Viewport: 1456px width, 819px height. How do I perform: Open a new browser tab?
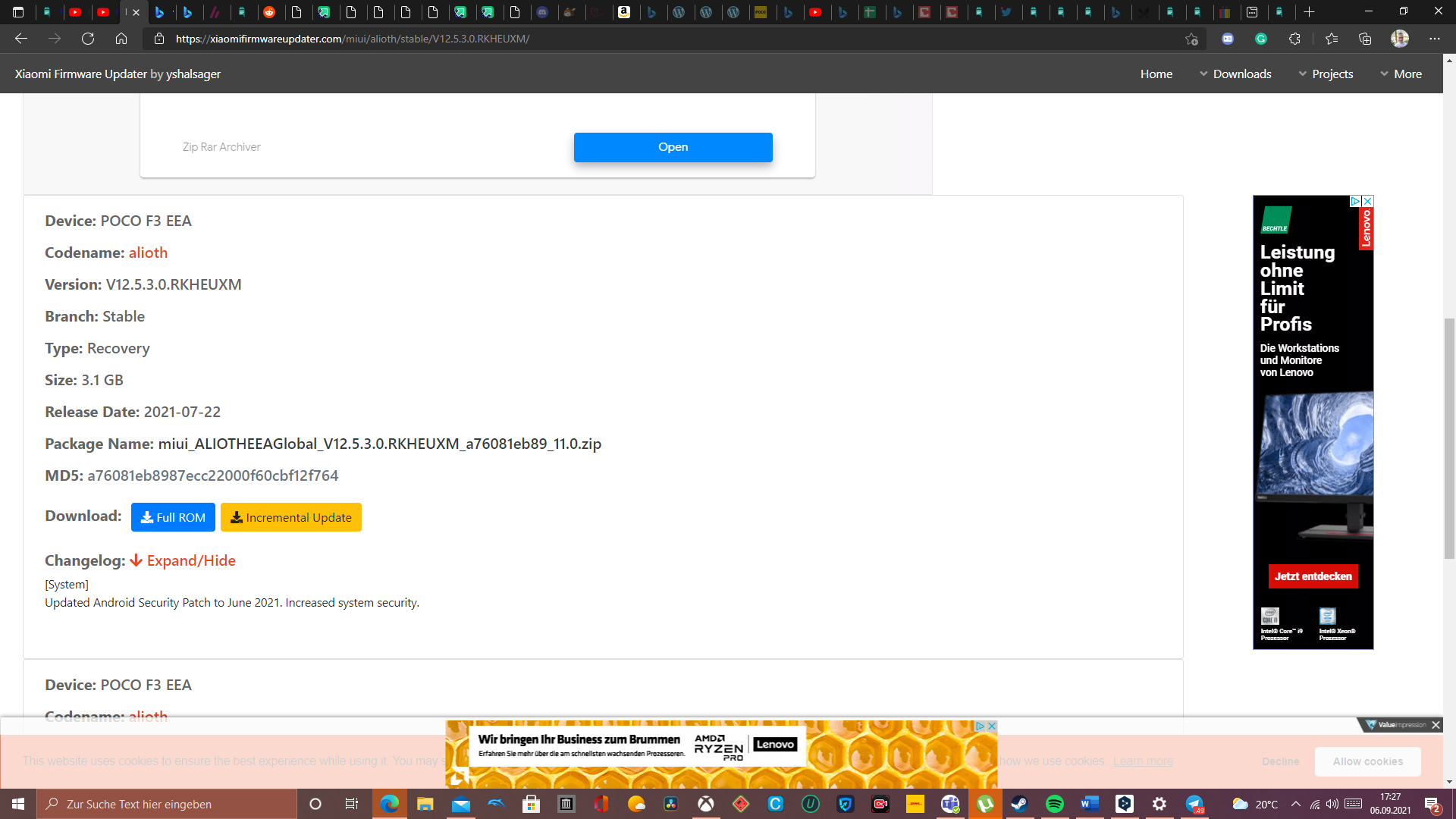1309,12
